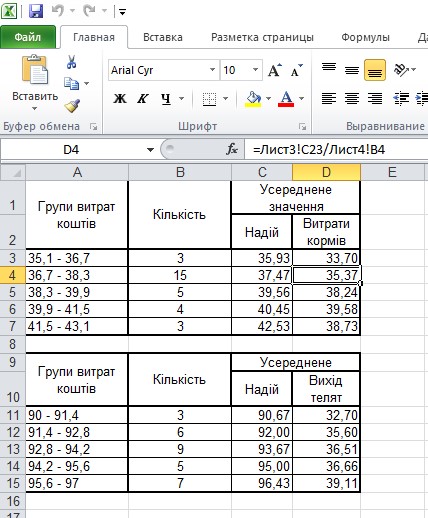Align text to middle of cell

352,69
